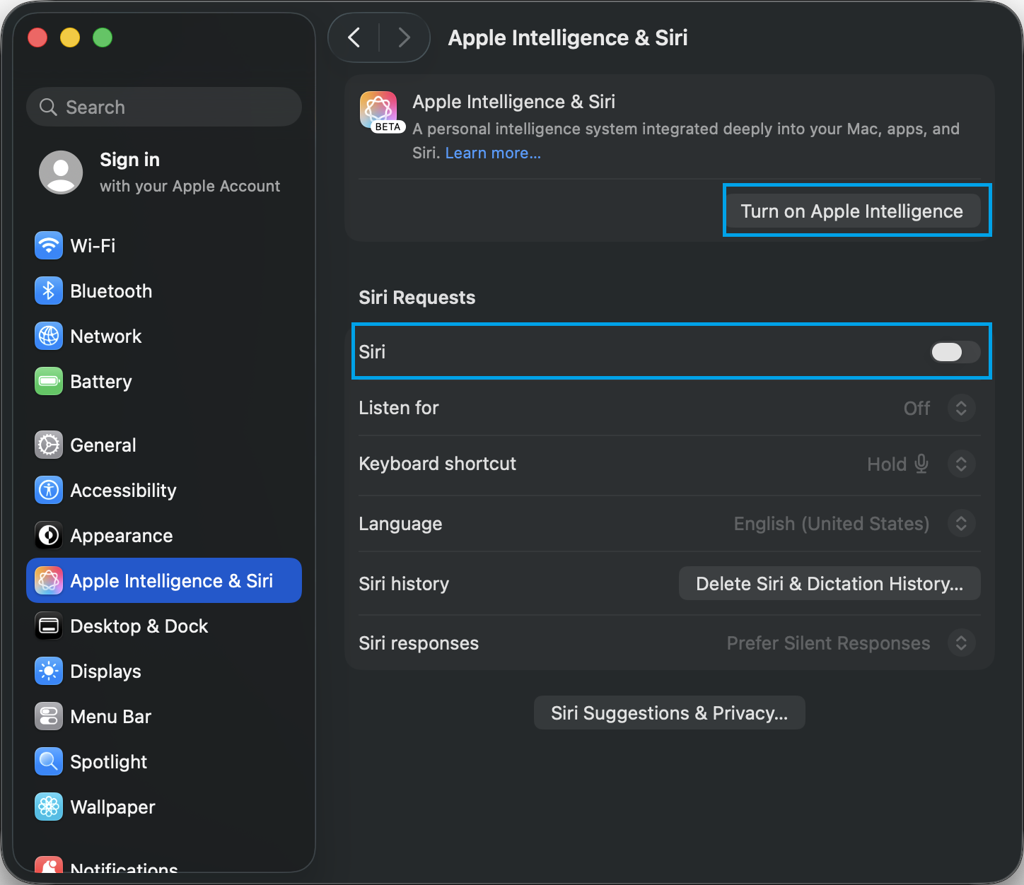
Task: Open Accessibility settings pane
Action: [164, 490]
